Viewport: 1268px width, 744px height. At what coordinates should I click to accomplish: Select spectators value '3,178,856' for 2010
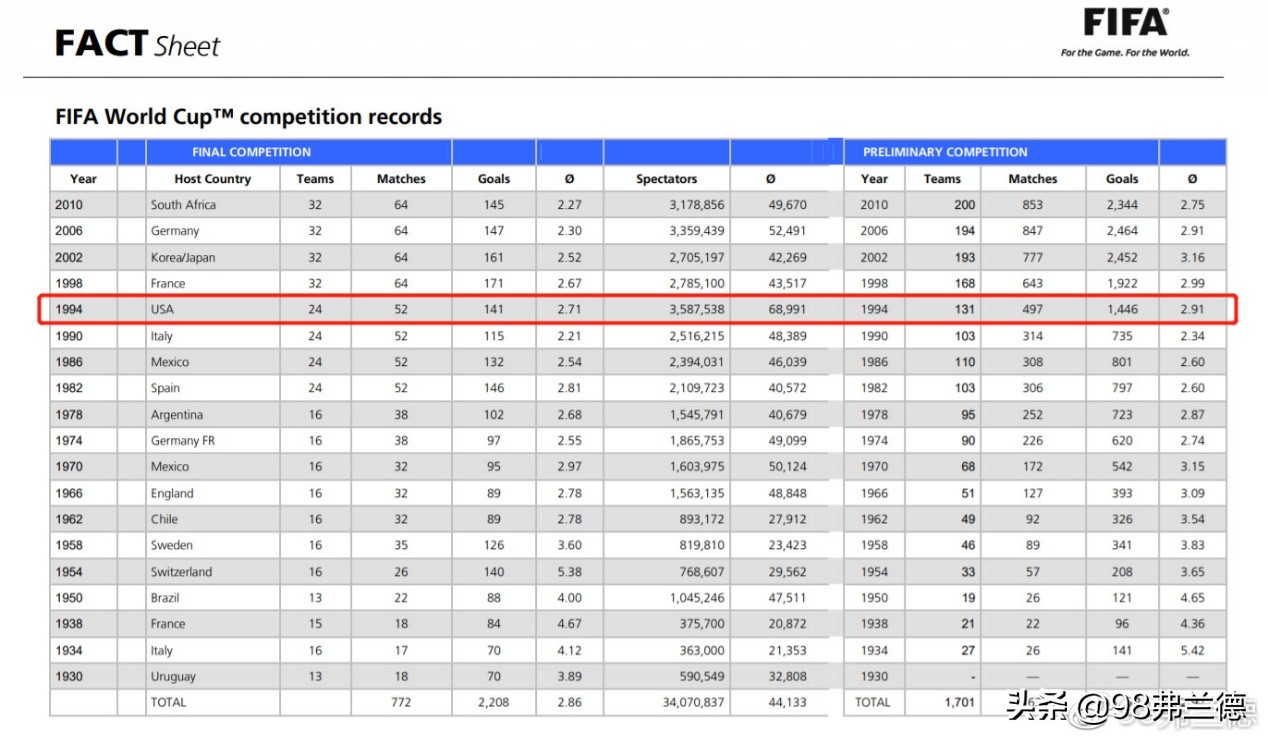tap(697, 205)
